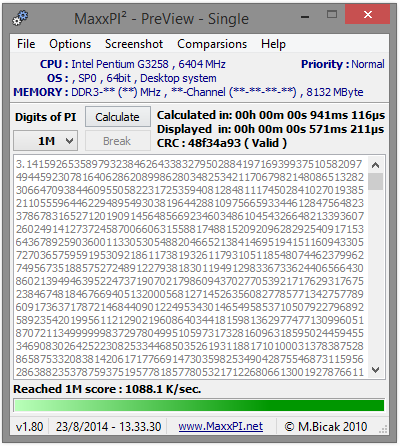
Task: Open the Screenshot menu
Action: coord(134,44)
